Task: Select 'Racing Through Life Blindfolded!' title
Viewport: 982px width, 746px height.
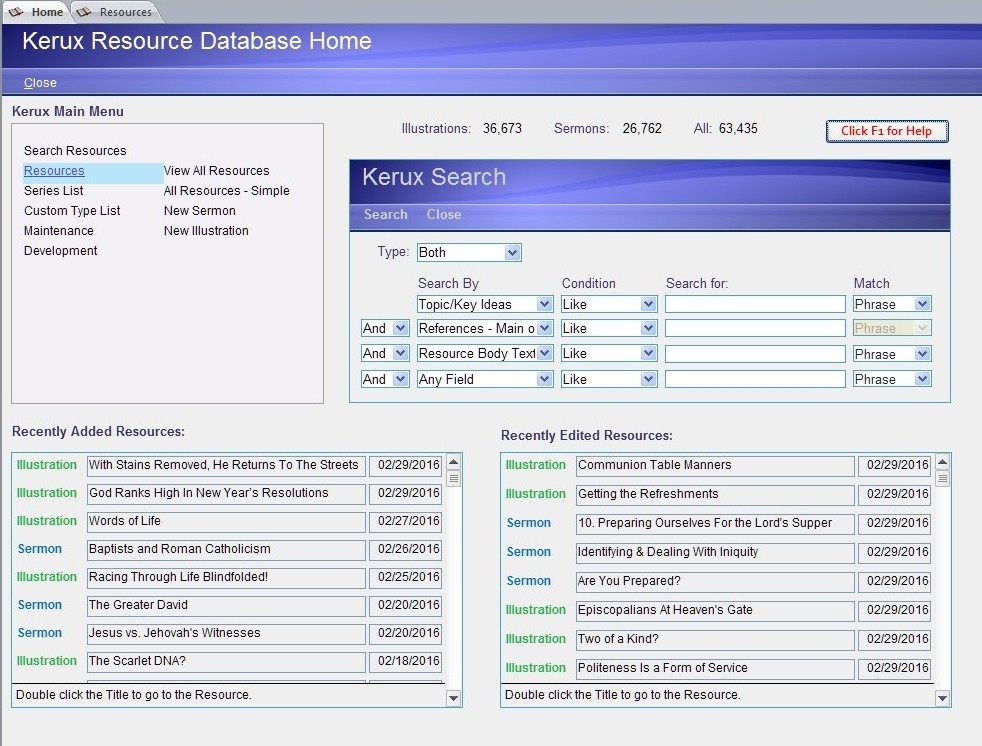Action: [226, 577]
